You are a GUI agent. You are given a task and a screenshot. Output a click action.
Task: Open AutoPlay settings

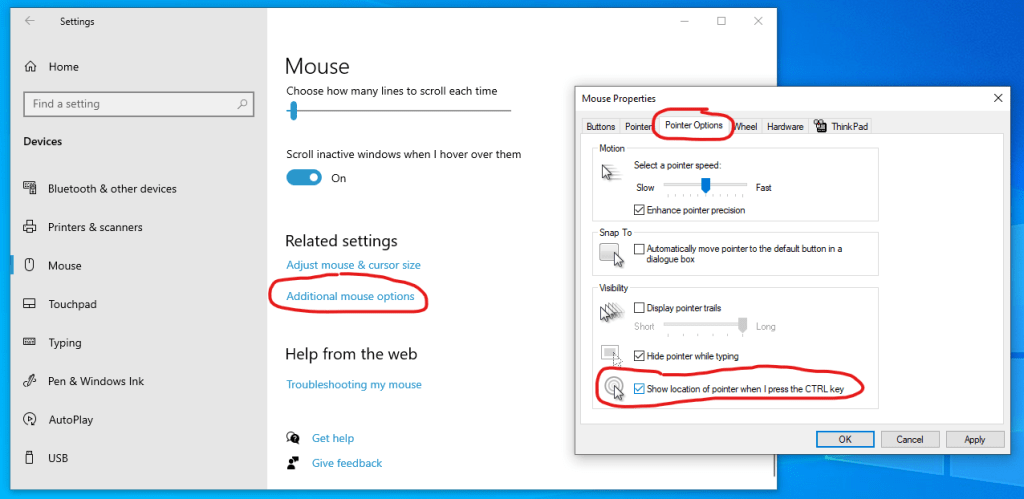pos(70,420)
